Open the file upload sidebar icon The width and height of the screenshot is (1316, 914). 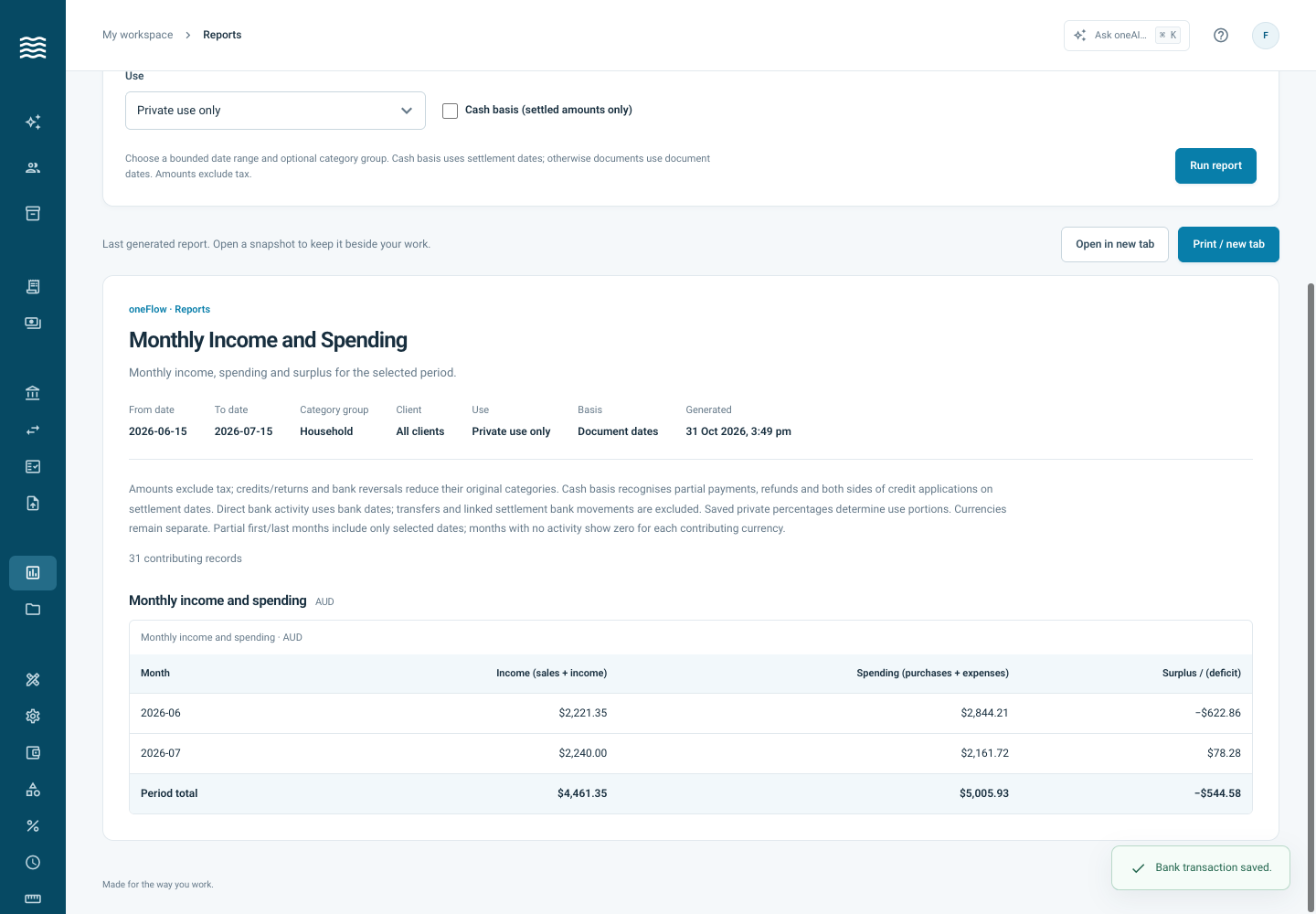pos(33,503)
